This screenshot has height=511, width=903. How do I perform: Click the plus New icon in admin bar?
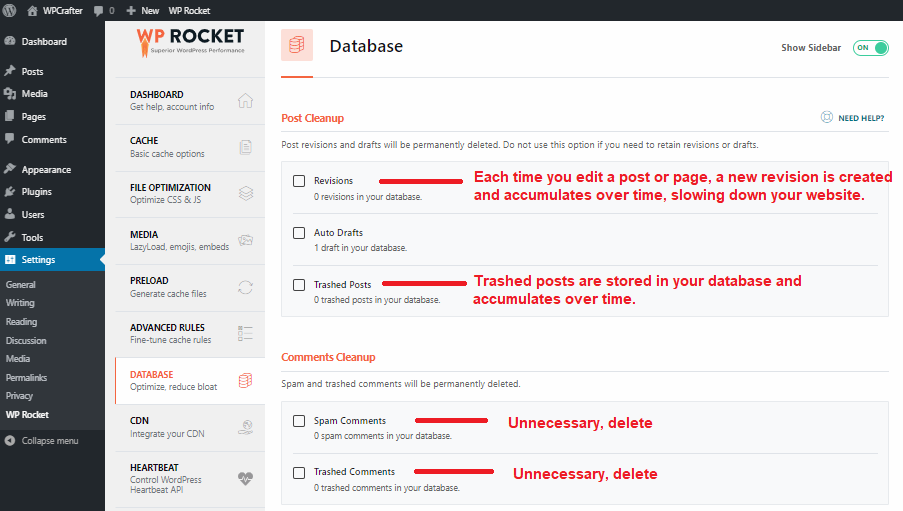[x=131, y=10]
